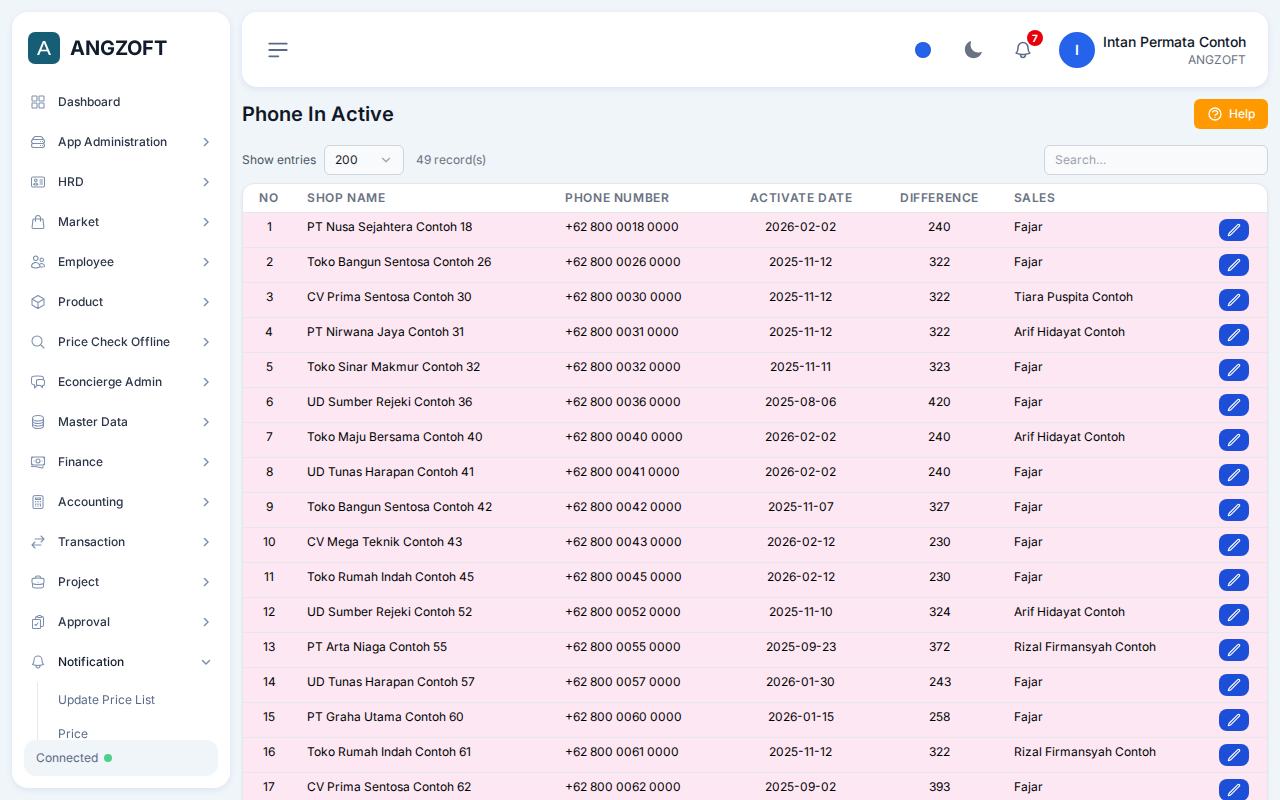
Task: Expand the HRD sidebar section
Action: click(121, 182)
